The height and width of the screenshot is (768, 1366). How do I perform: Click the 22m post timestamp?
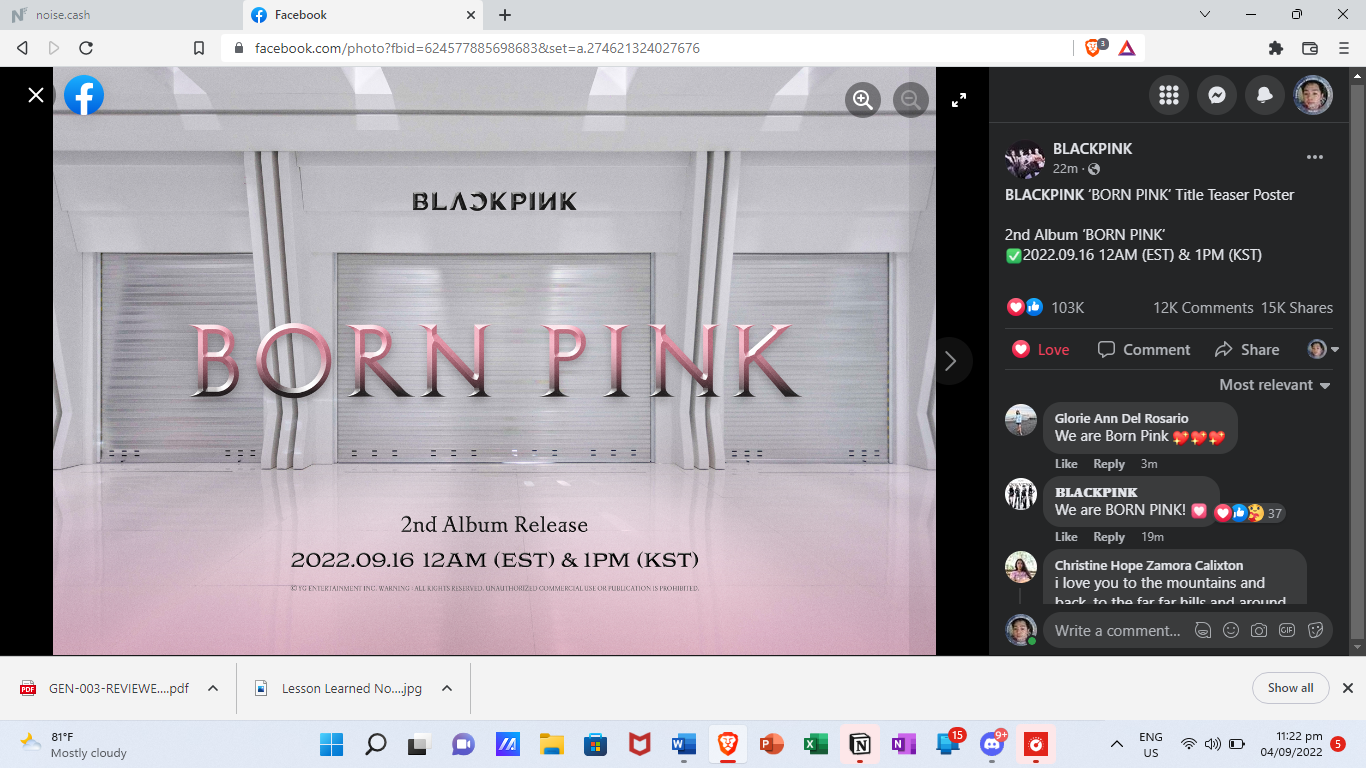point(1065,169)
